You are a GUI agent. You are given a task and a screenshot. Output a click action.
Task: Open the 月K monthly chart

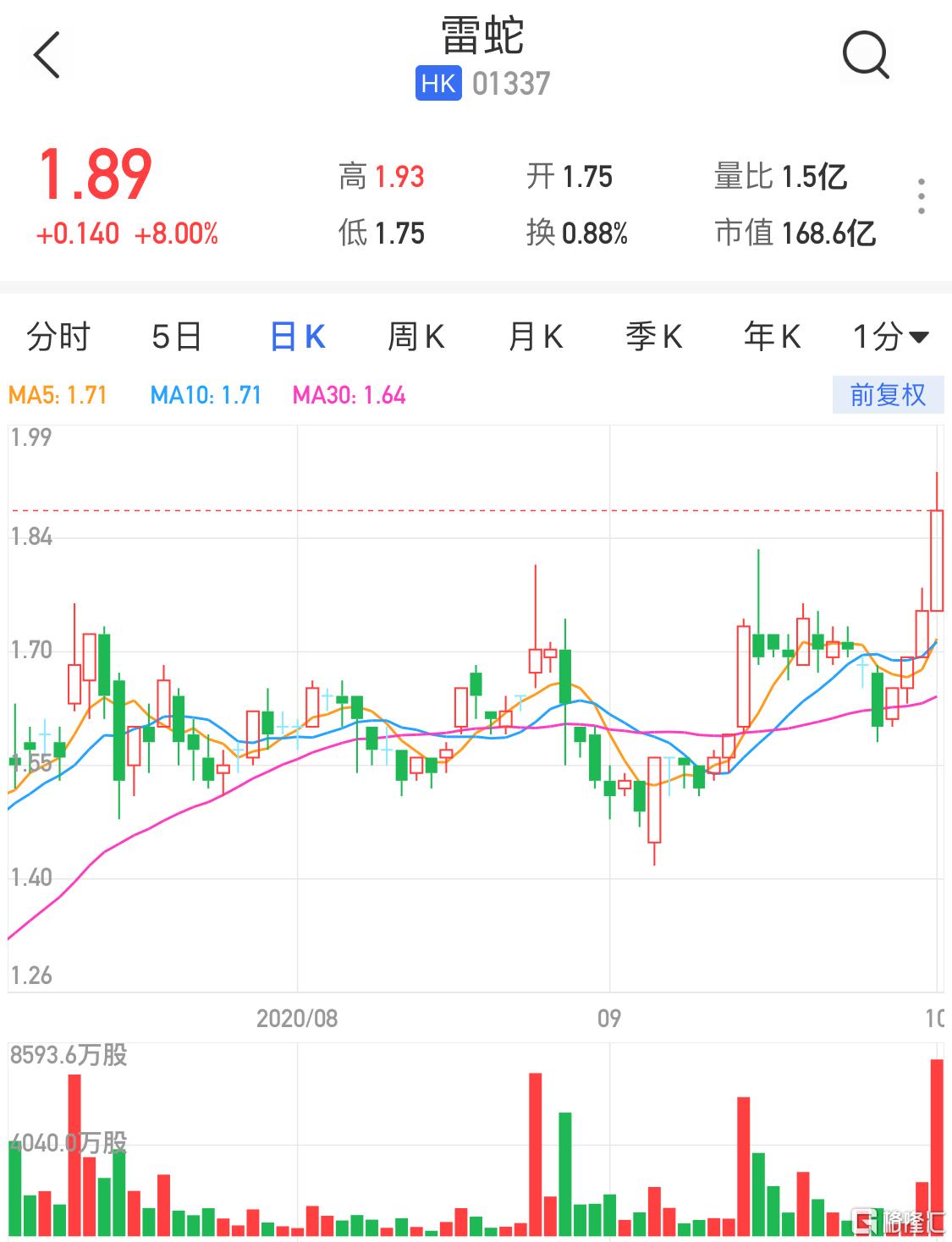coord(535,337)
